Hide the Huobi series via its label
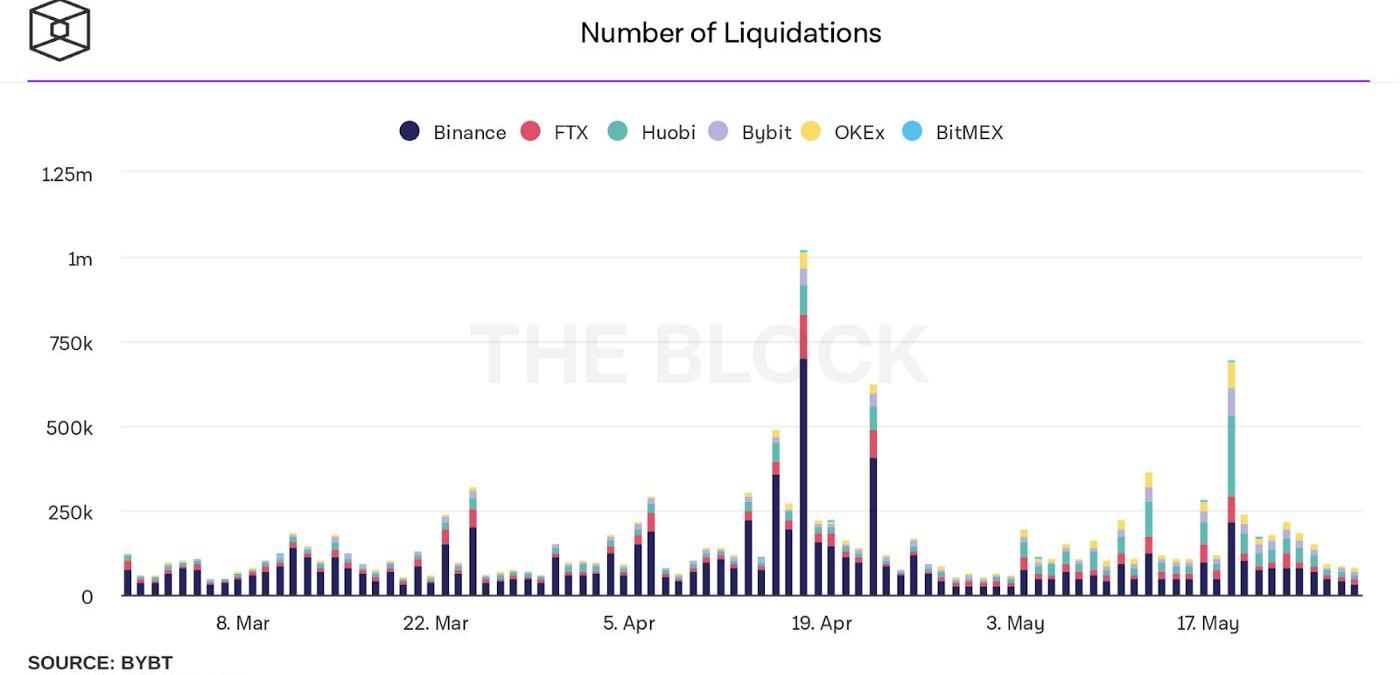The height and width of the screenshot is (675, 1400). click(x=668, y=132)
